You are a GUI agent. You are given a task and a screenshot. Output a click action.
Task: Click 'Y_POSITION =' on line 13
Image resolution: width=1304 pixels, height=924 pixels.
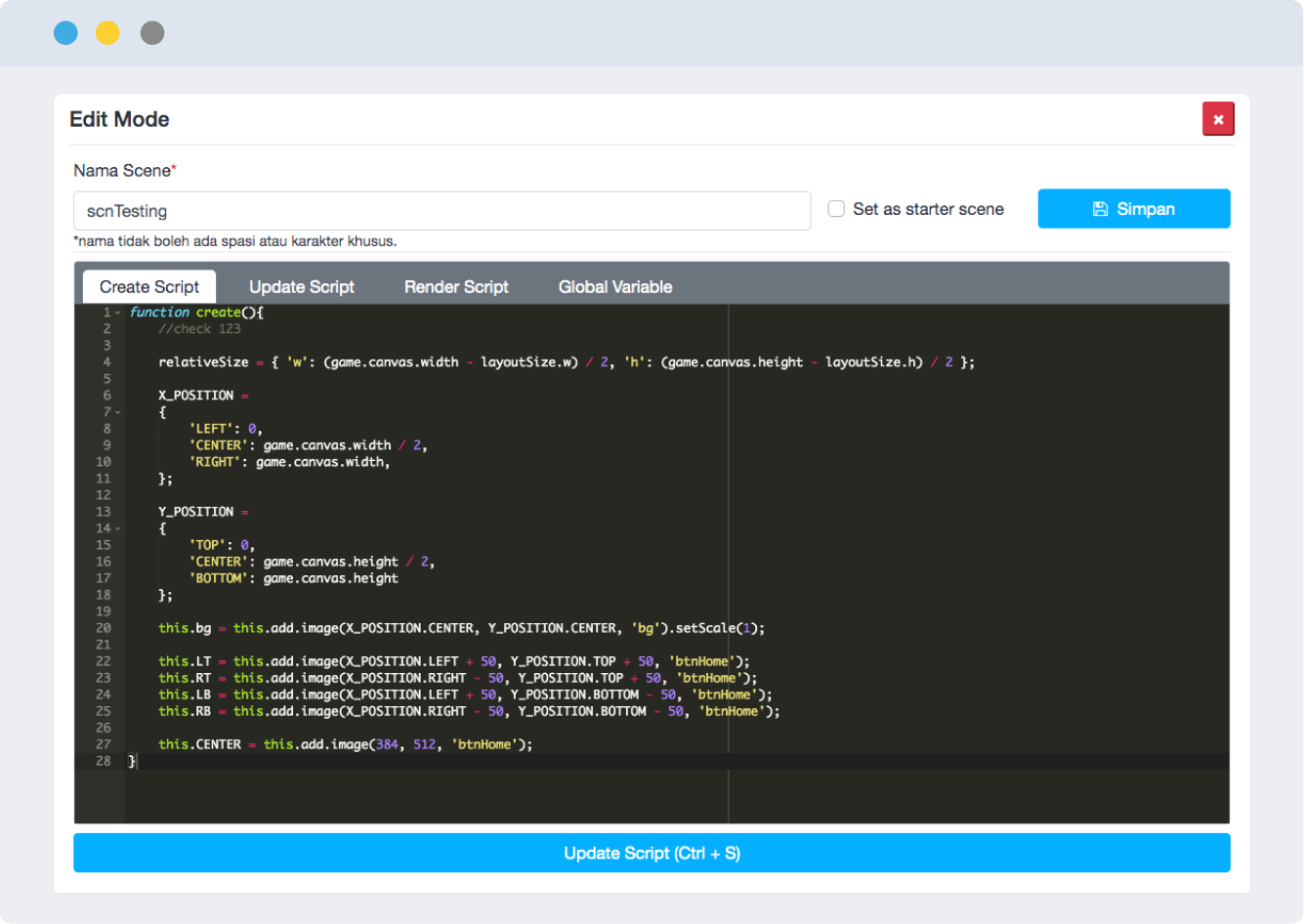tap(203, 512)
